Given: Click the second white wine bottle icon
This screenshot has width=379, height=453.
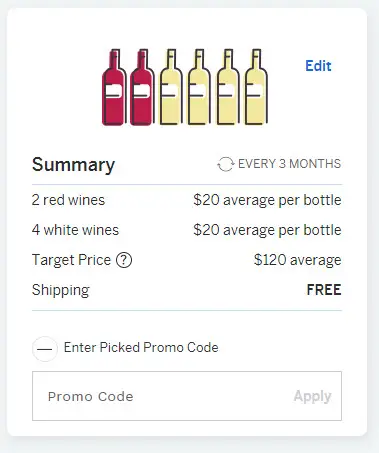Looking at the screenshot, I should coord(199,87).
